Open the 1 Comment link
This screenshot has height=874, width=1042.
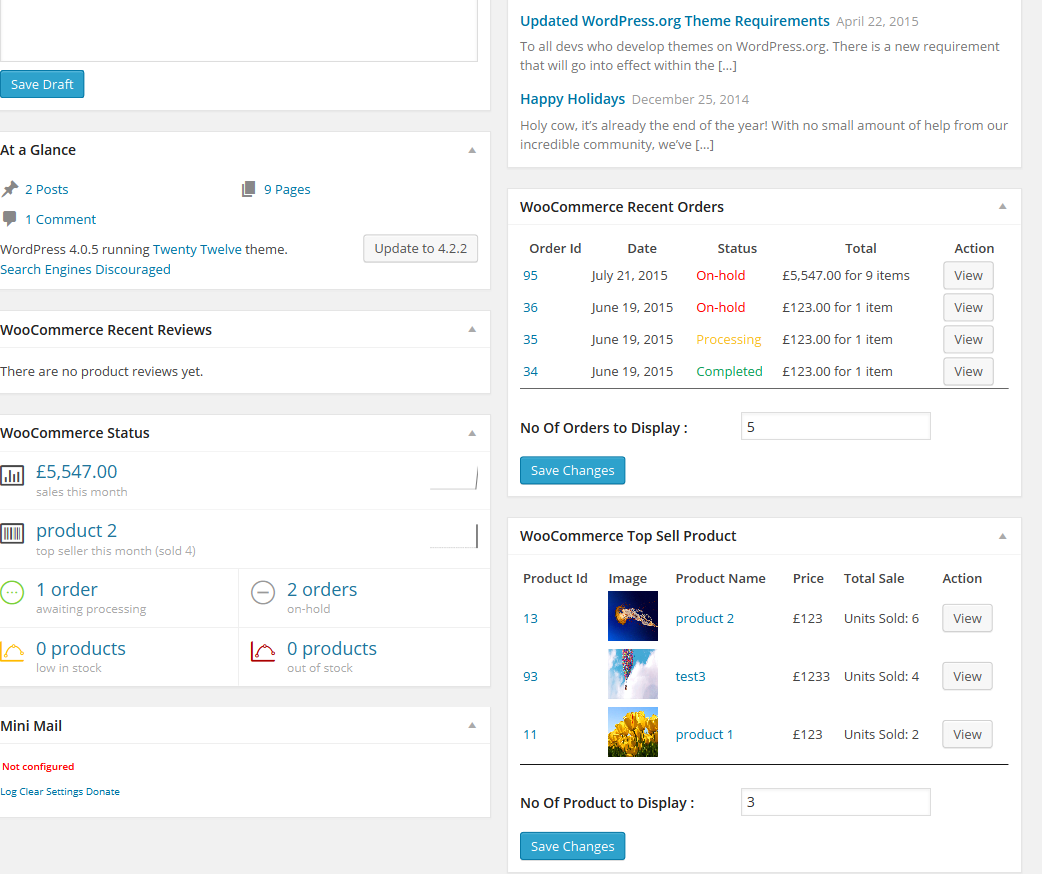tap(60, 219)
